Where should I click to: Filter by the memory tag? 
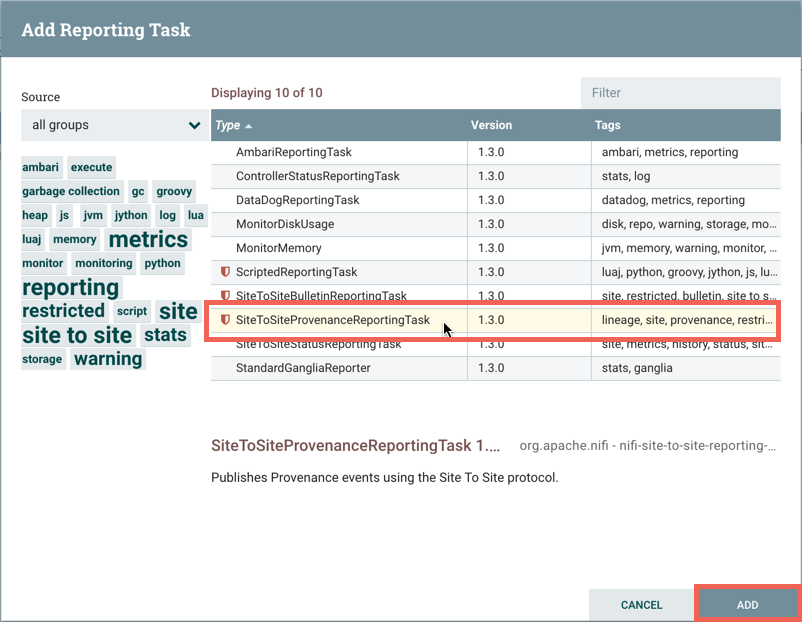(75, 239)
